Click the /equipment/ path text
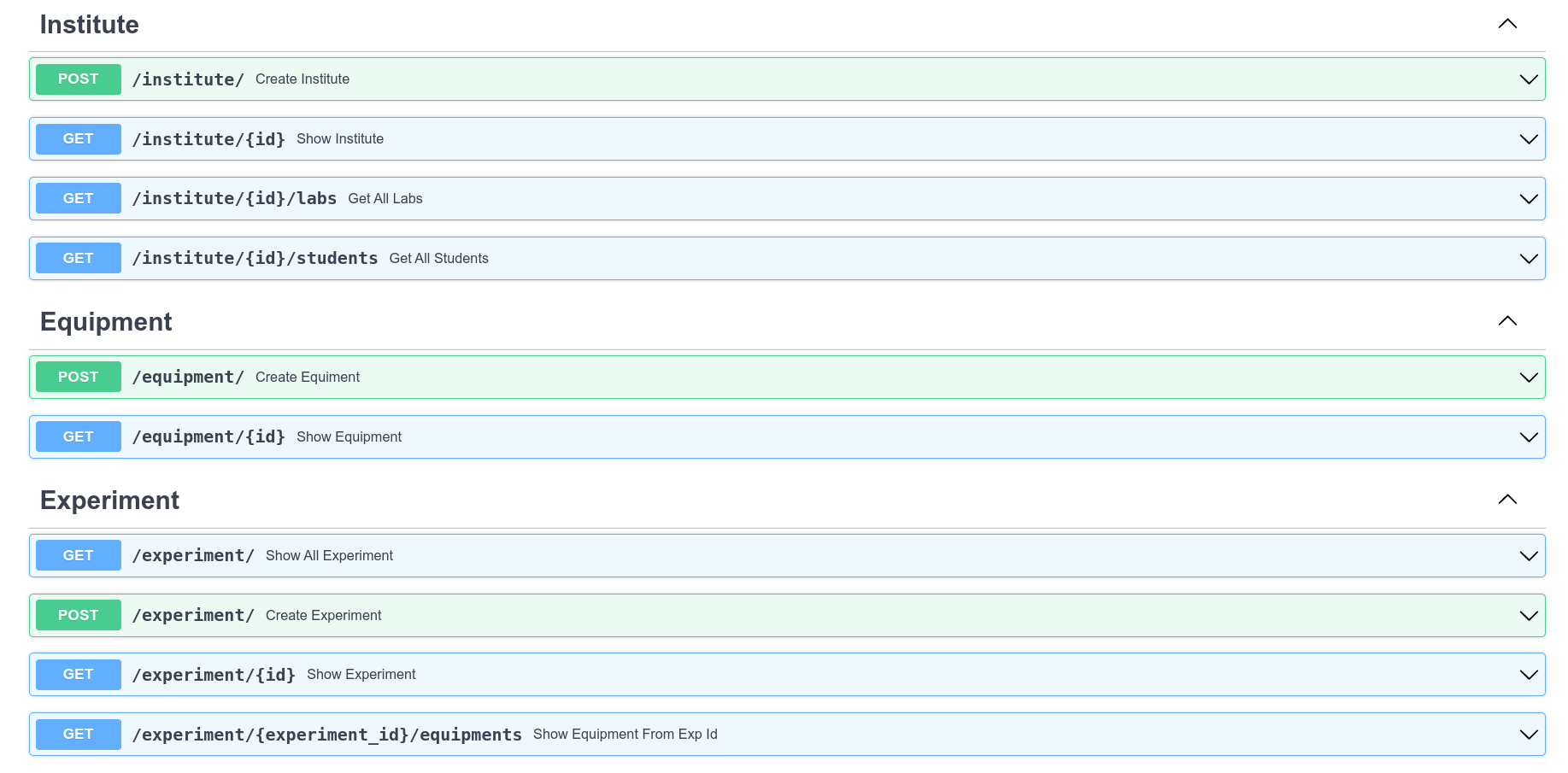1568x773 pixels. (x=188, y=378)
